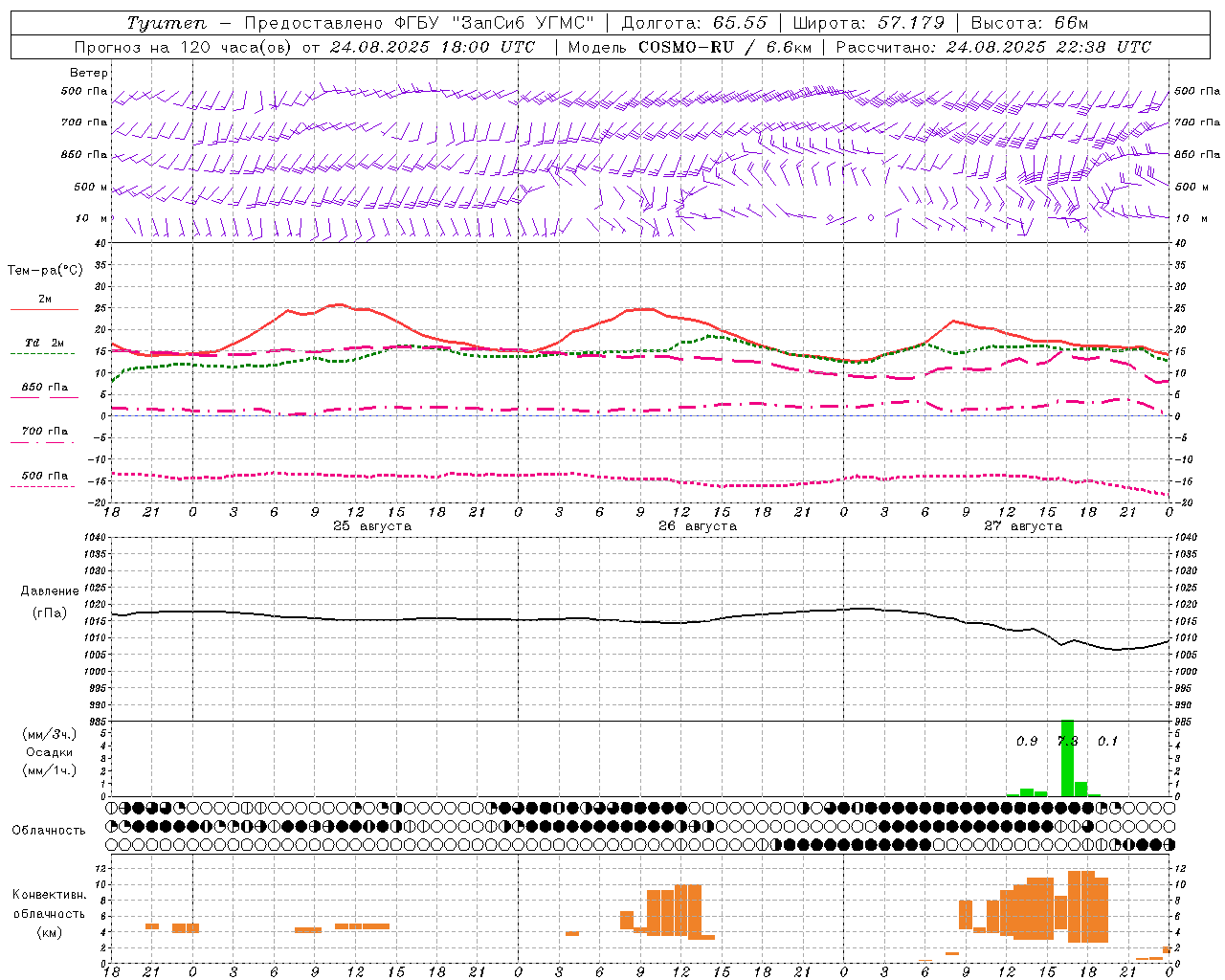Click the 'Высота: 66м' header field

(x=1030, y=23)
